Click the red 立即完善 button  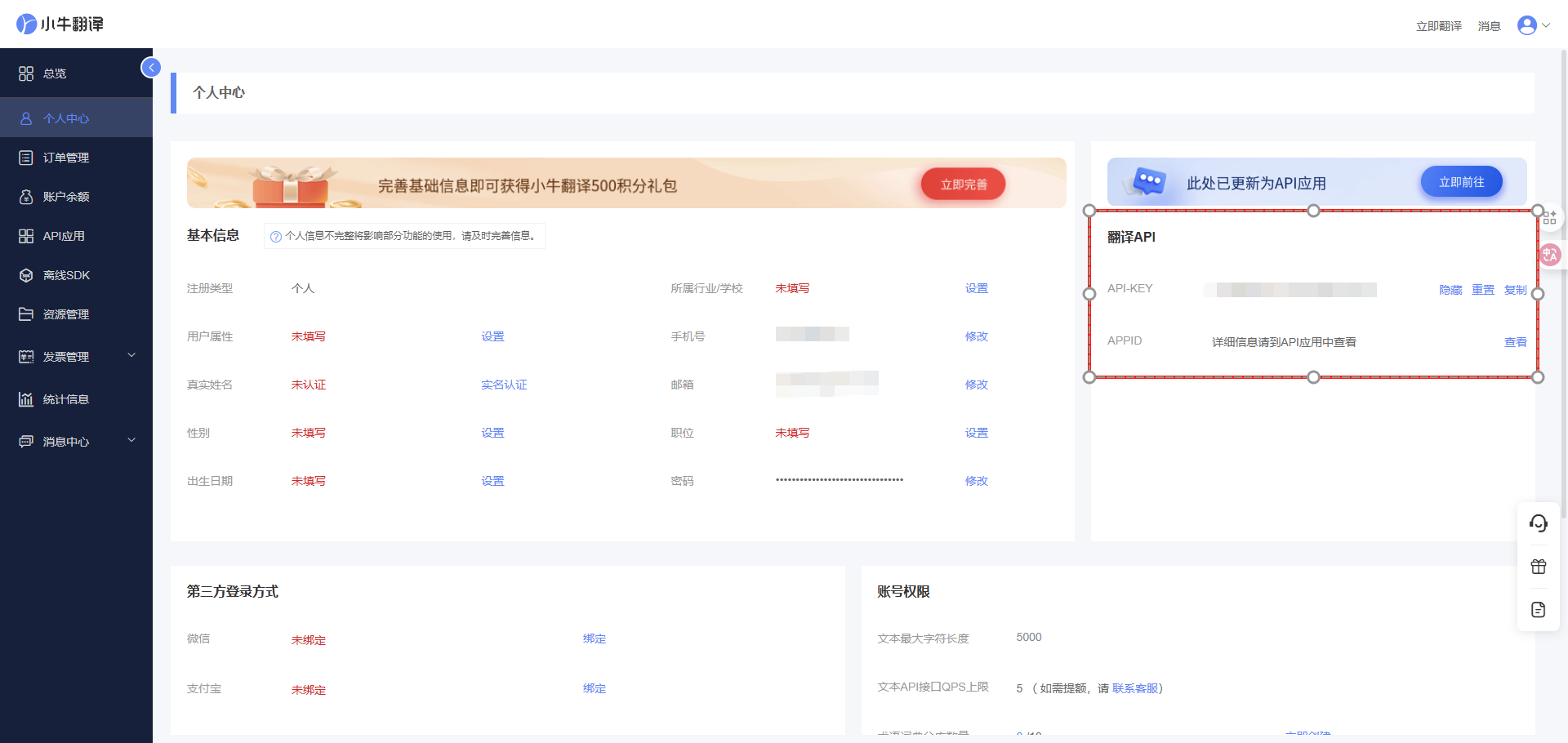pos(963,185)
